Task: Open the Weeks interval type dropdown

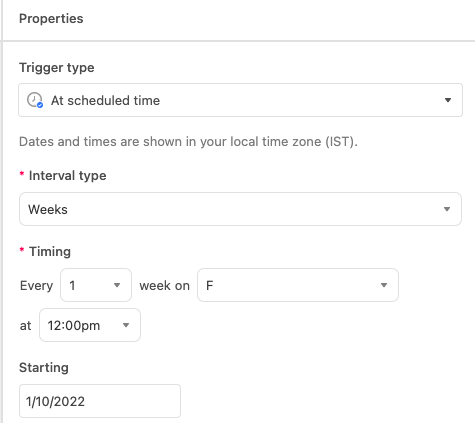Action: pos(240,209)
